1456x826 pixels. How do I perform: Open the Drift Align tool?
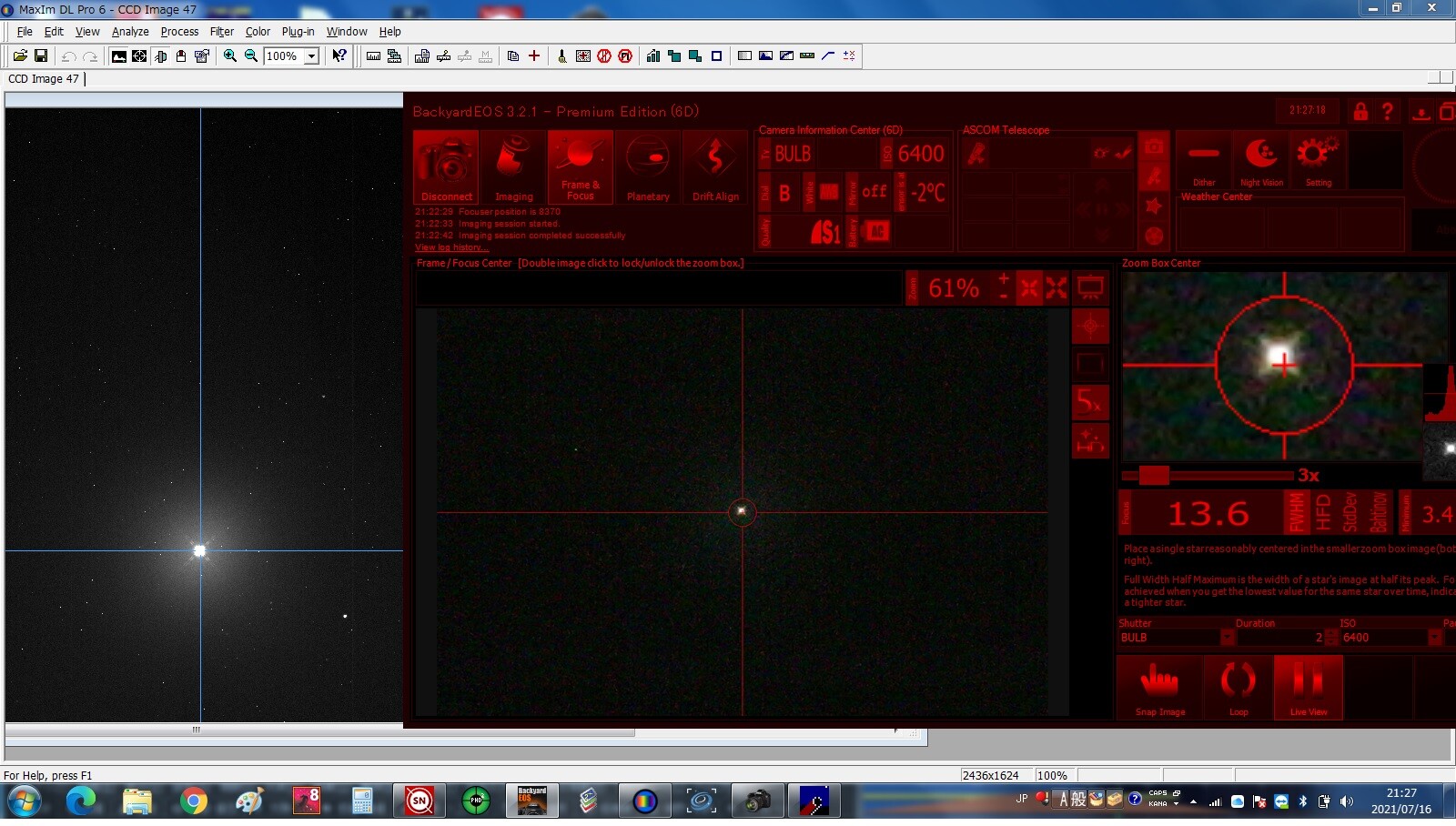[715, 167]
